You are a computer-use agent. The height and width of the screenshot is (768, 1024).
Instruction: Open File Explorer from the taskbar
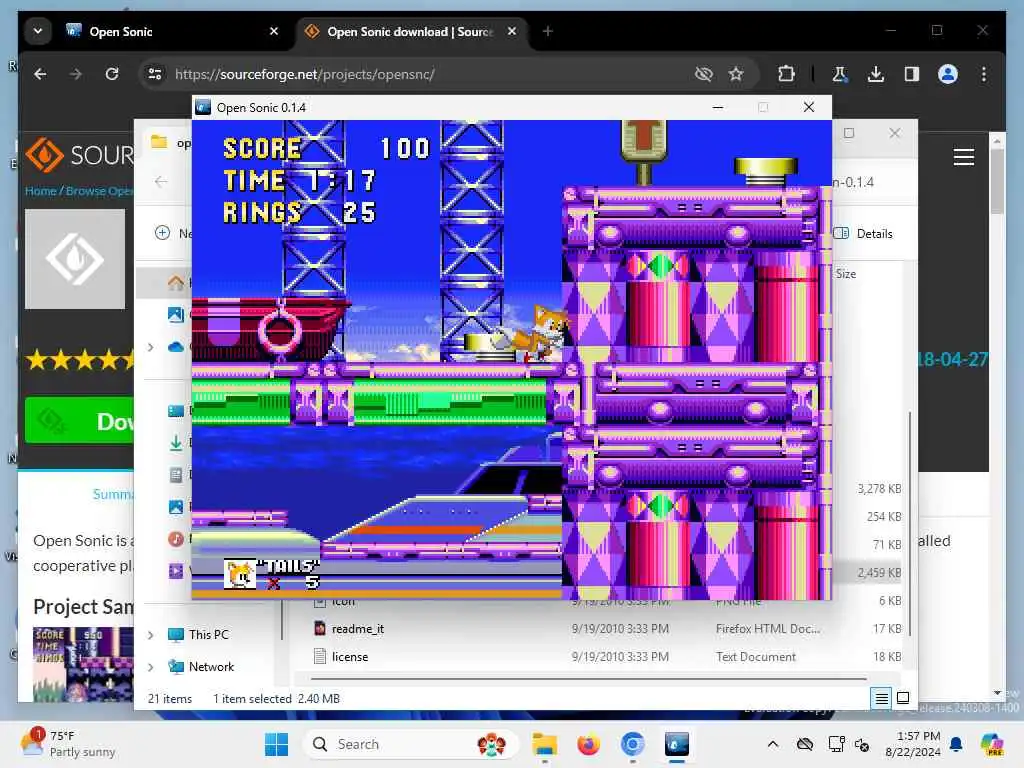(x=544, y=744)
